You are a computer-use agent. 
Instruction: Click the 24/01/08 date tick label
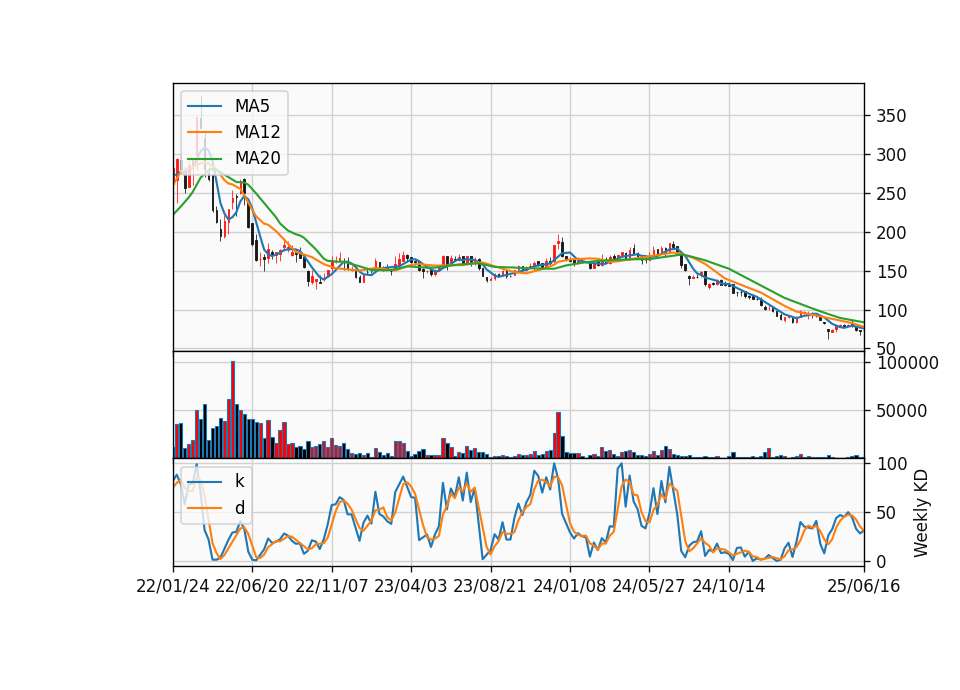569,586
